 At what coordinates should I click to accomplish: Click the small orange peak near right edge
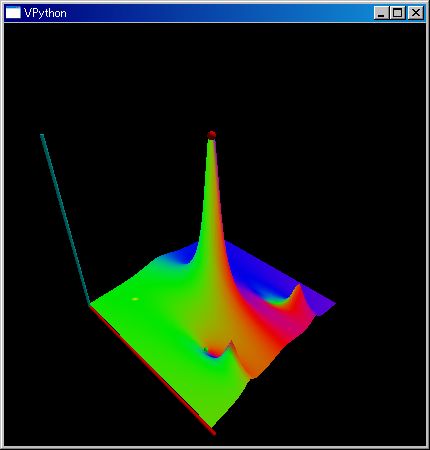(298, 293)
